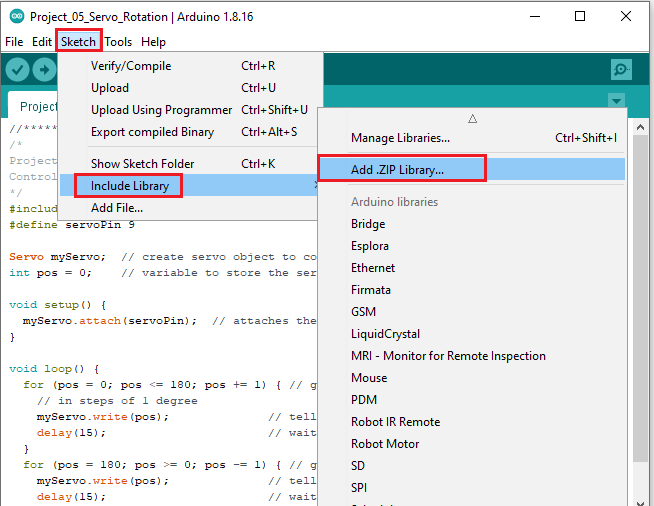The height and width of the screenshot is (506, 654).
Task: Open the Help menu
Action: pyautogui.click(x=153, y=42)
